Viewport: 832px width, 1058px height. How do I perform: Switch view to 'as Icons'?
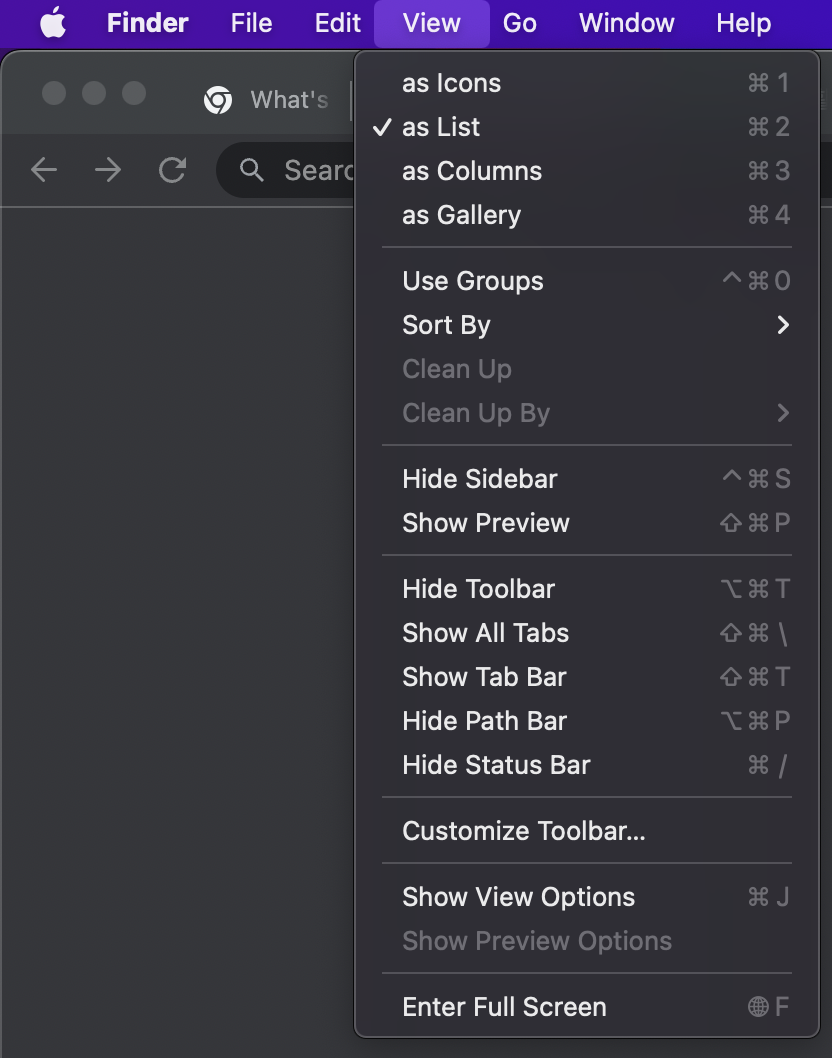point(451,83)
